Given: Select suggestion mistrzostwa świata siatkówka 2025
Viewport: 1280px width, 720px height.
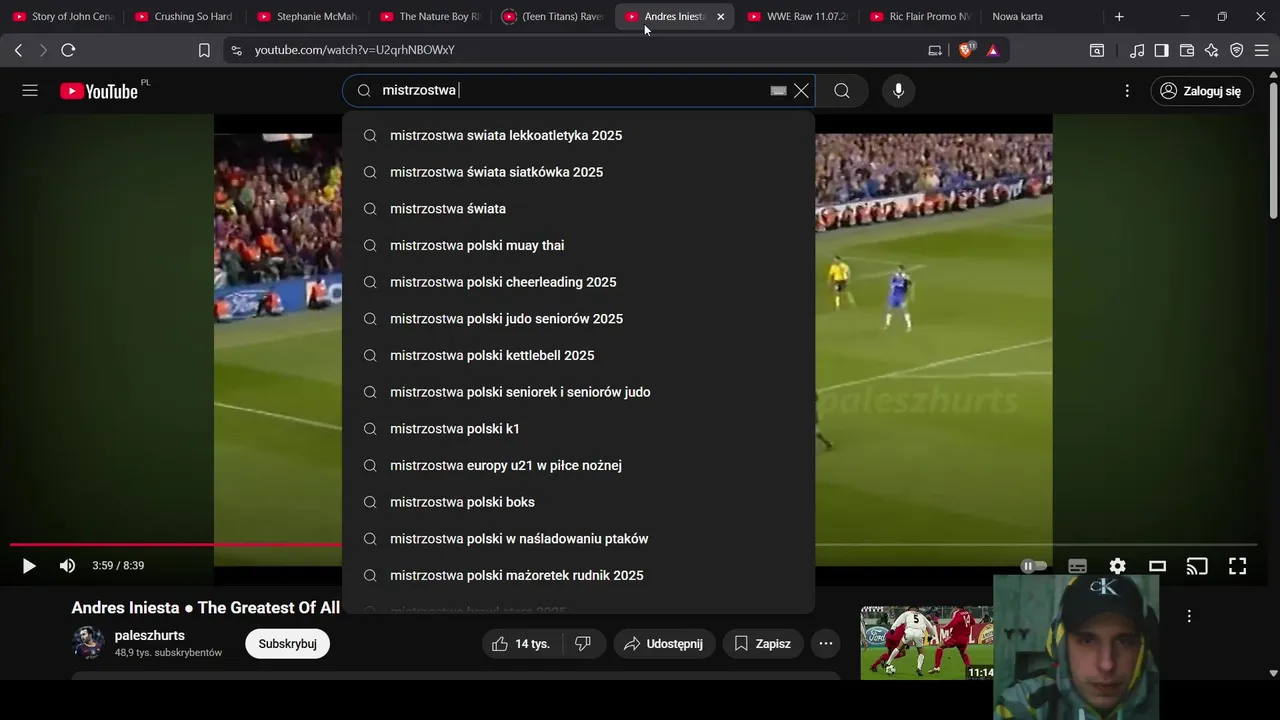Looking at the screenshot, I should tap(578, 172).
